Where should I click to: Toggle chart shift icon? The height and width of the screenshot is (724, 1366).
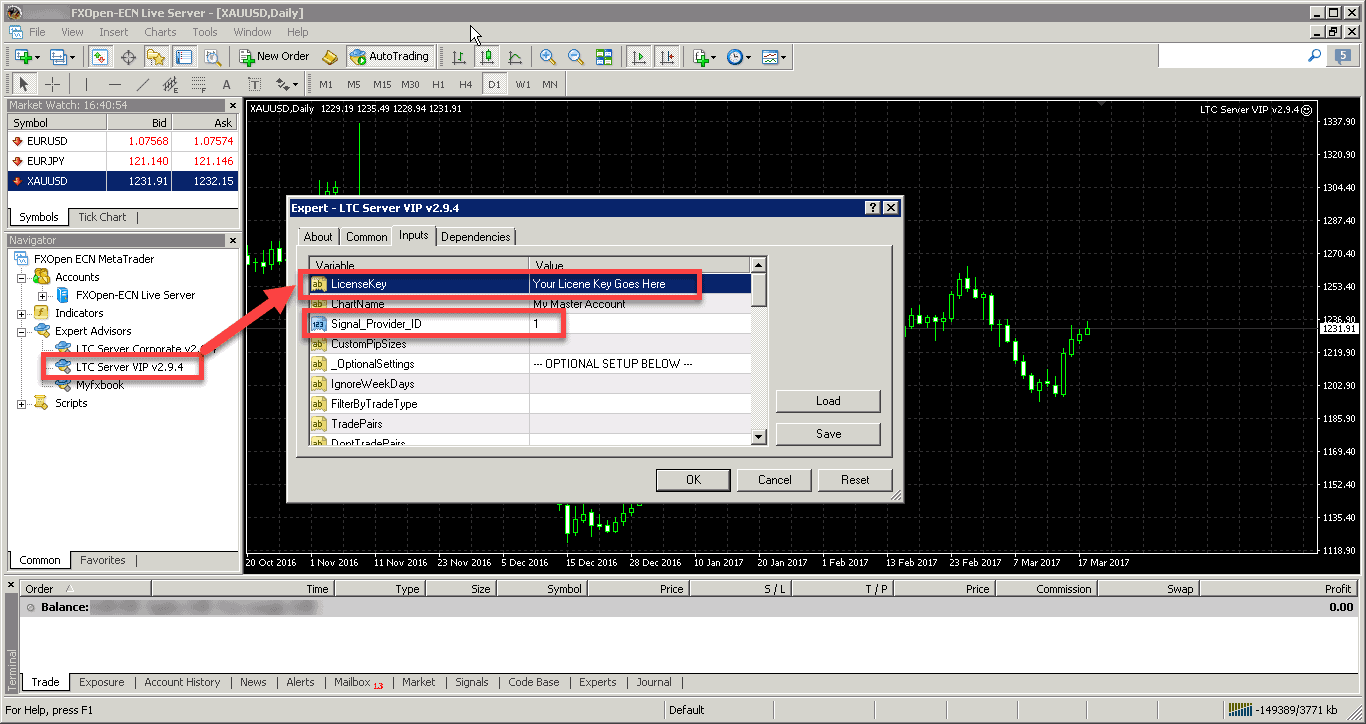pos(667,57)
